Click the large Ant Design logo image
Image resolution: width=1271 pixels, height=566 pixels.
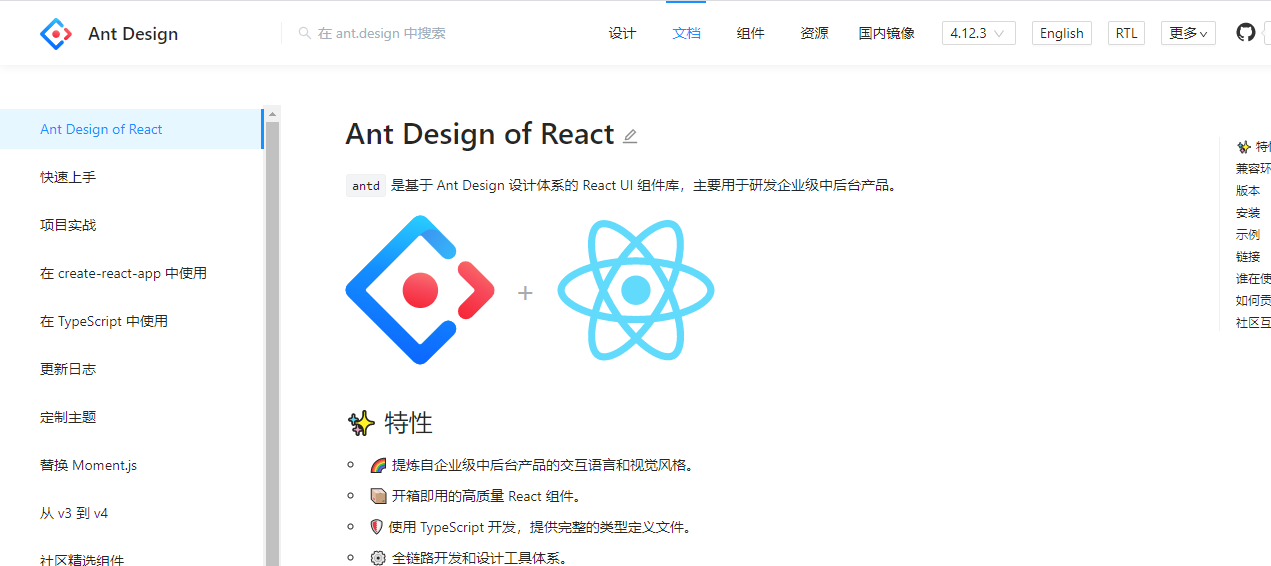pyautogui.click(x=420, y=290)
